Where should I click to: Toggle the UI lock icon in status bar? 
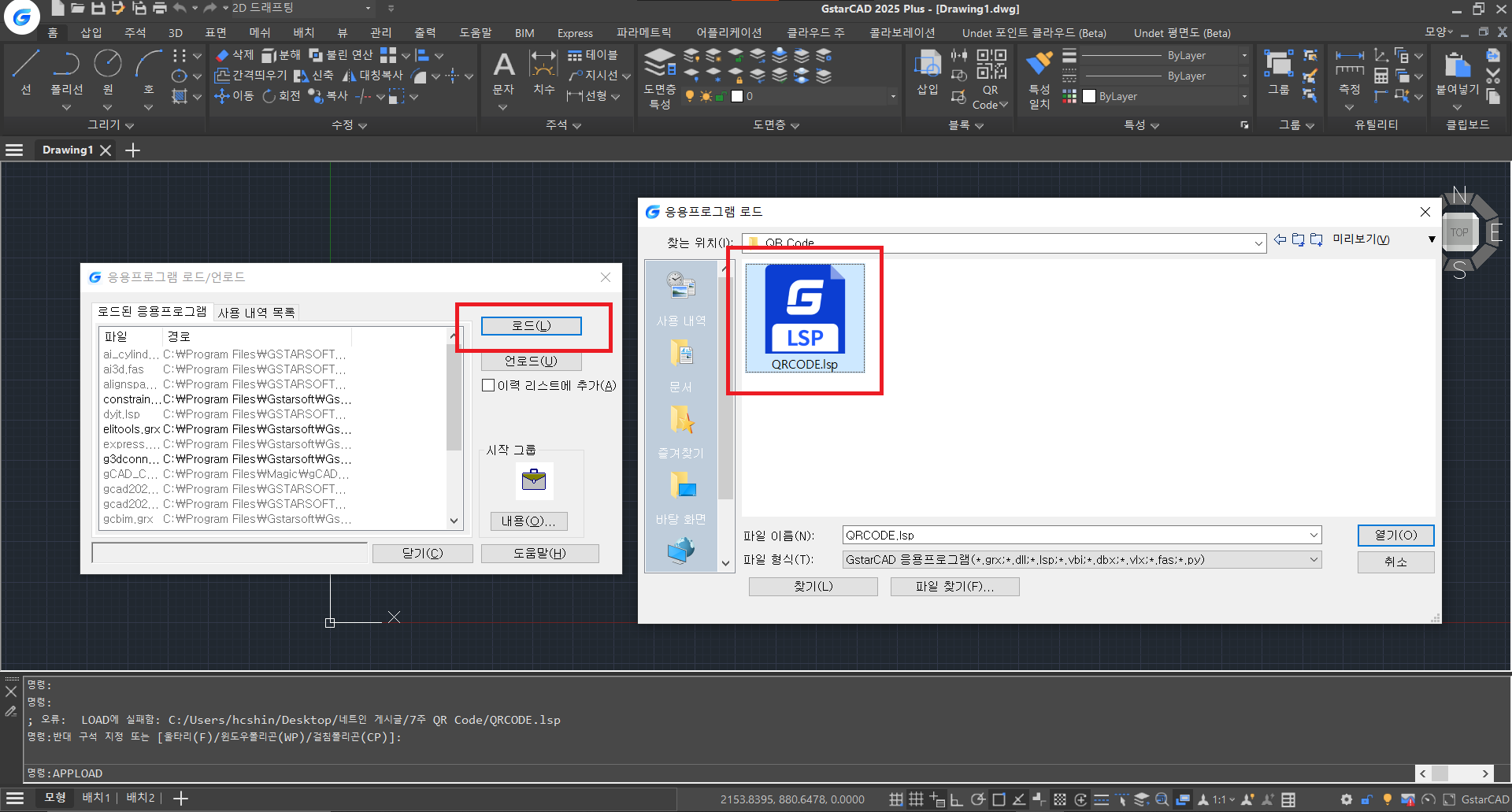[1367, 799]
